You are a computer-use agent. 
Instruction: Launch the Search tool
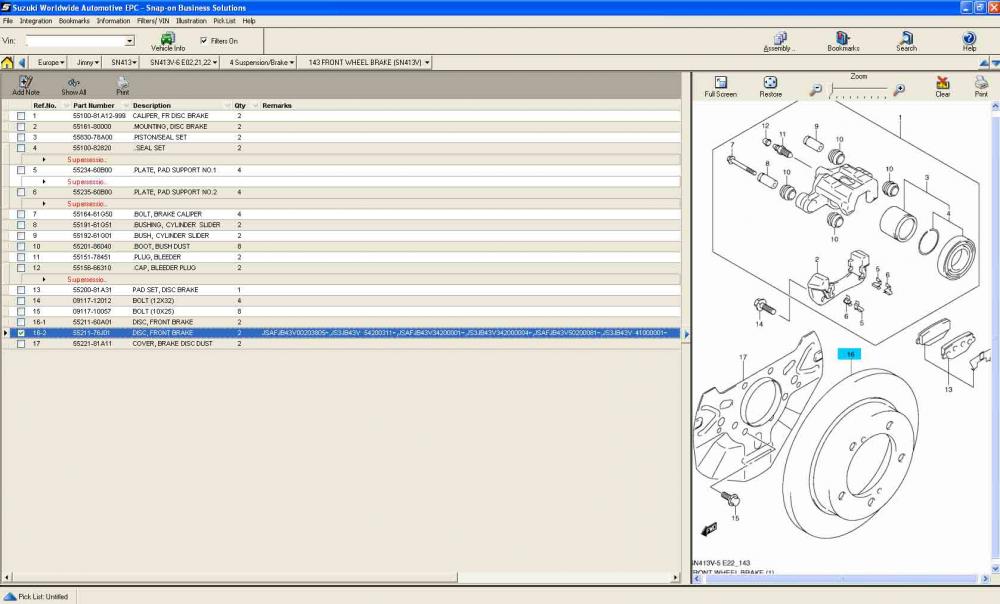[906, 40]
